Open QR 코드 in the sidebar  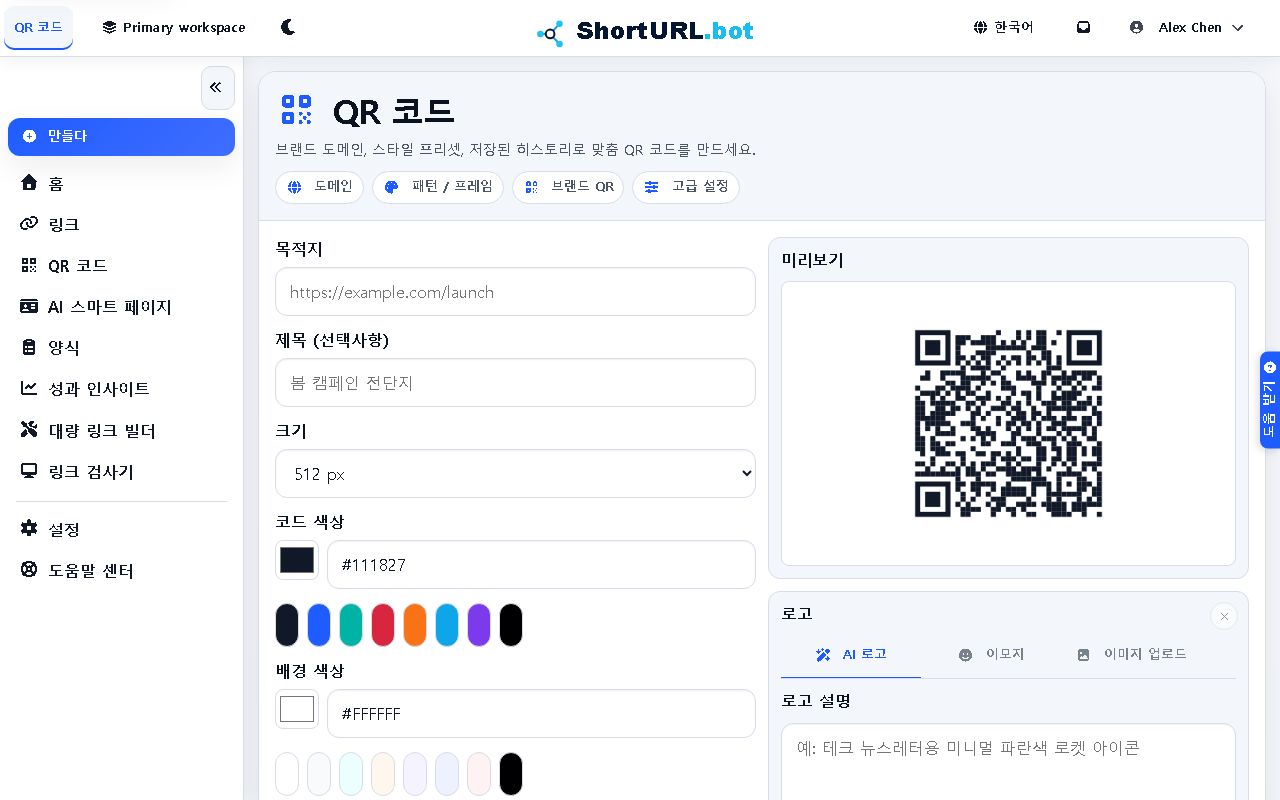121,265
